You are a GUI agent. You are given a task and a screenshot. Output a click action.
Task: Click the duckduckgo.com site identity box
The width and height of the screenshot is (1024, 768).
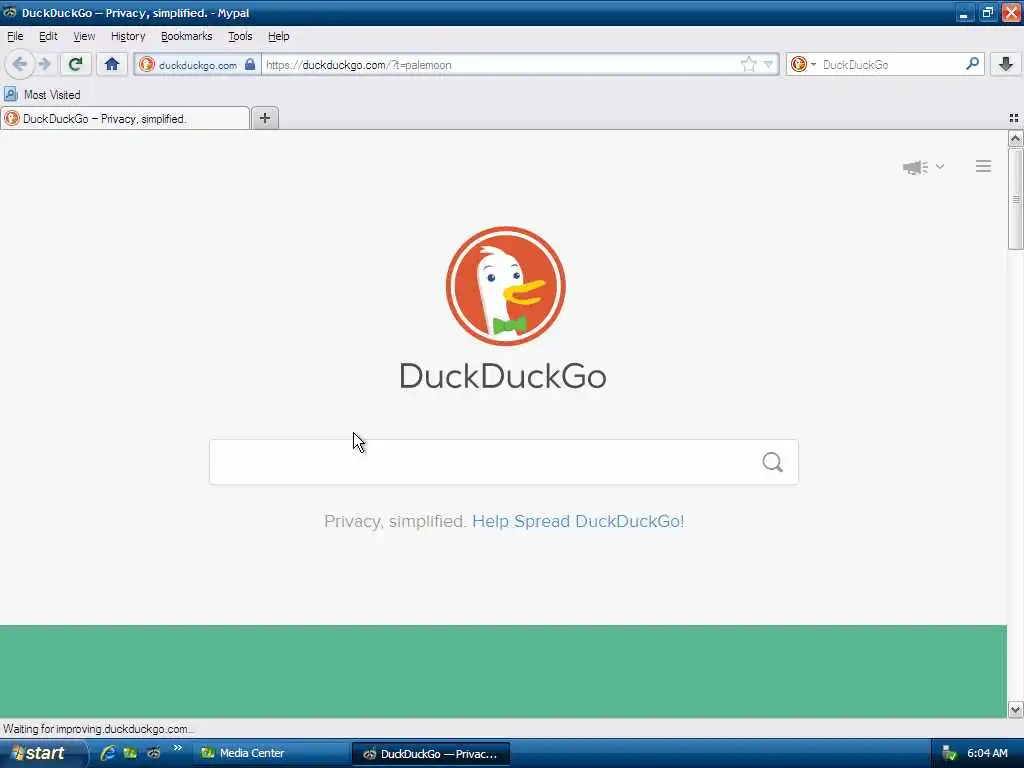pos(197,65)
